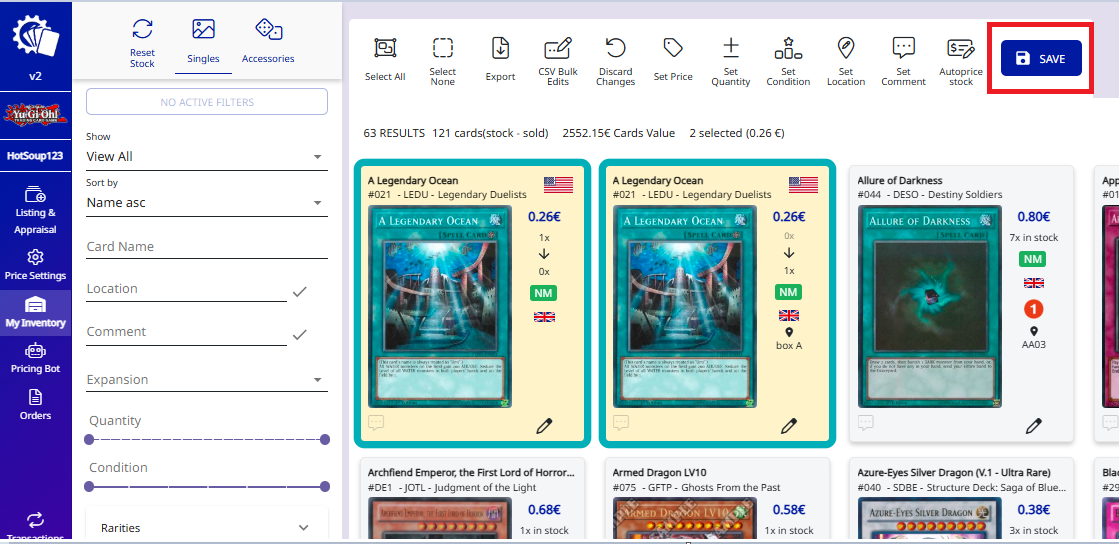1119x544 pixels.
Task: Switch to the Singles tab
Action: (203, 41)
